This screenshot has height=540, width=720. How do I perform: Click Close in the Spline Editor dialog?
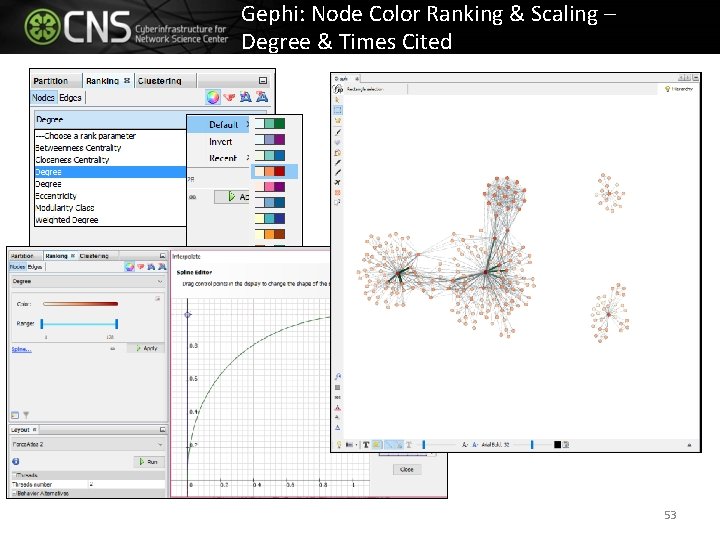click(406, 469)
